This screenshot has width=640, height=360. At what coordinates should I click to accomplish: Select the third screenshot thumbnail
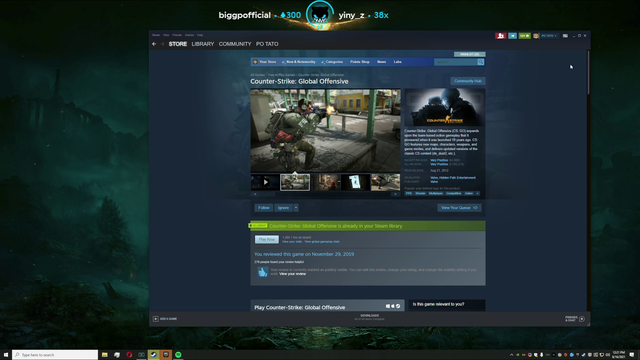pyautogui.click(x=326, y=182)
